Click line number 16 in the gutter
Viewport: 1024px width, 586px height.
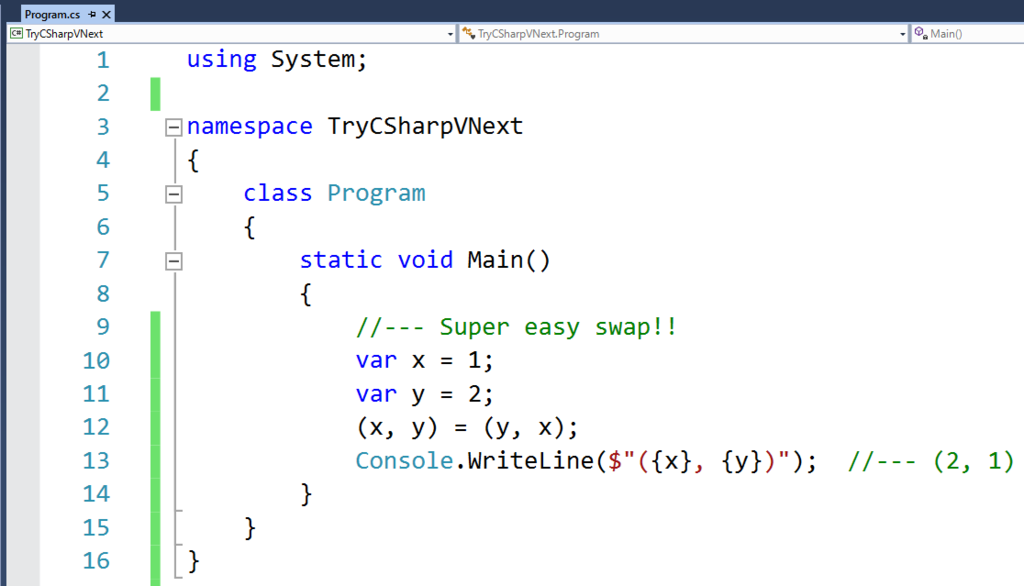click(x=97, y=560)
